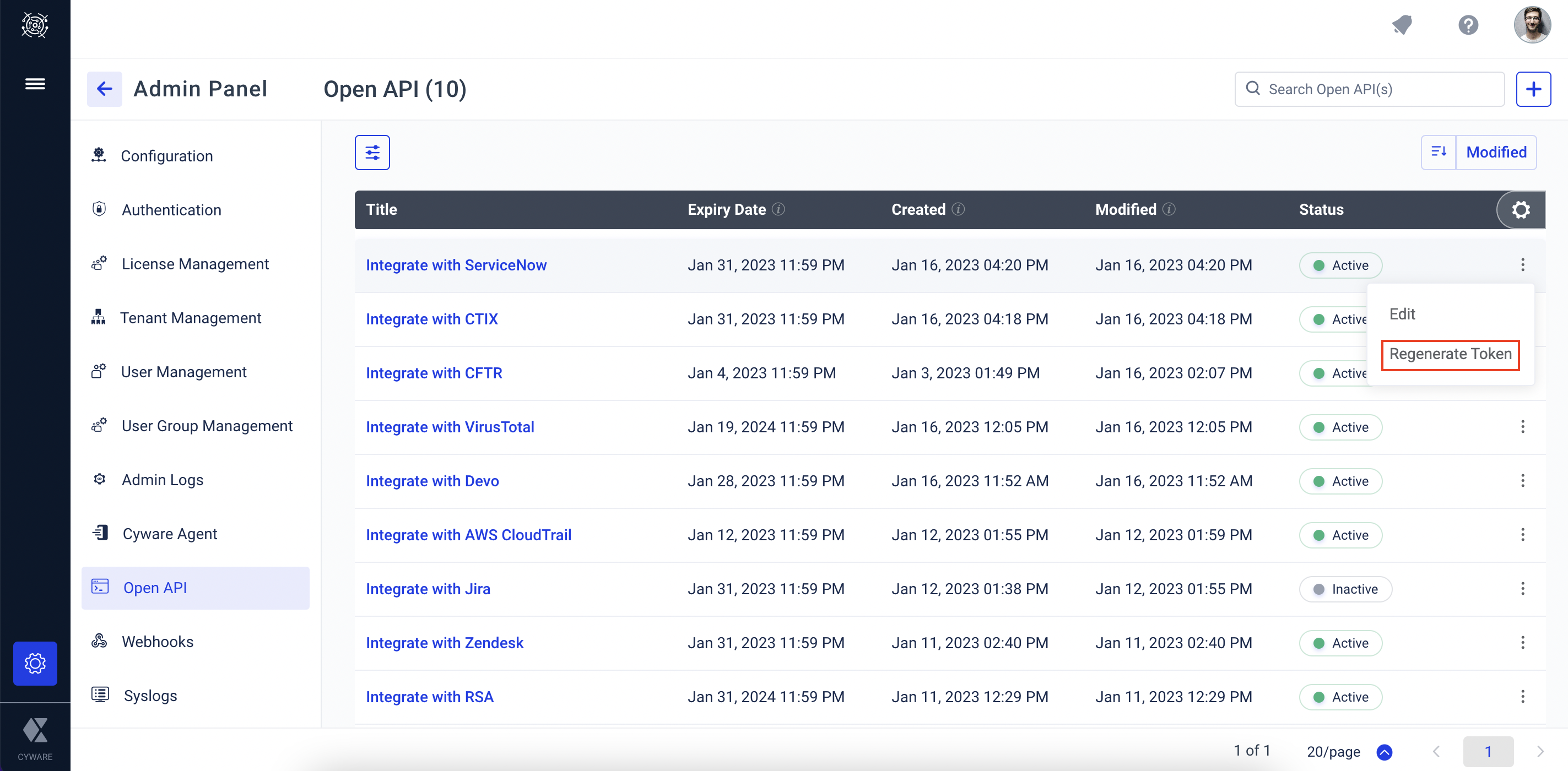Open the table column settings gear
Viewport: 1568px width, 771px height.
pos(1521,209)
